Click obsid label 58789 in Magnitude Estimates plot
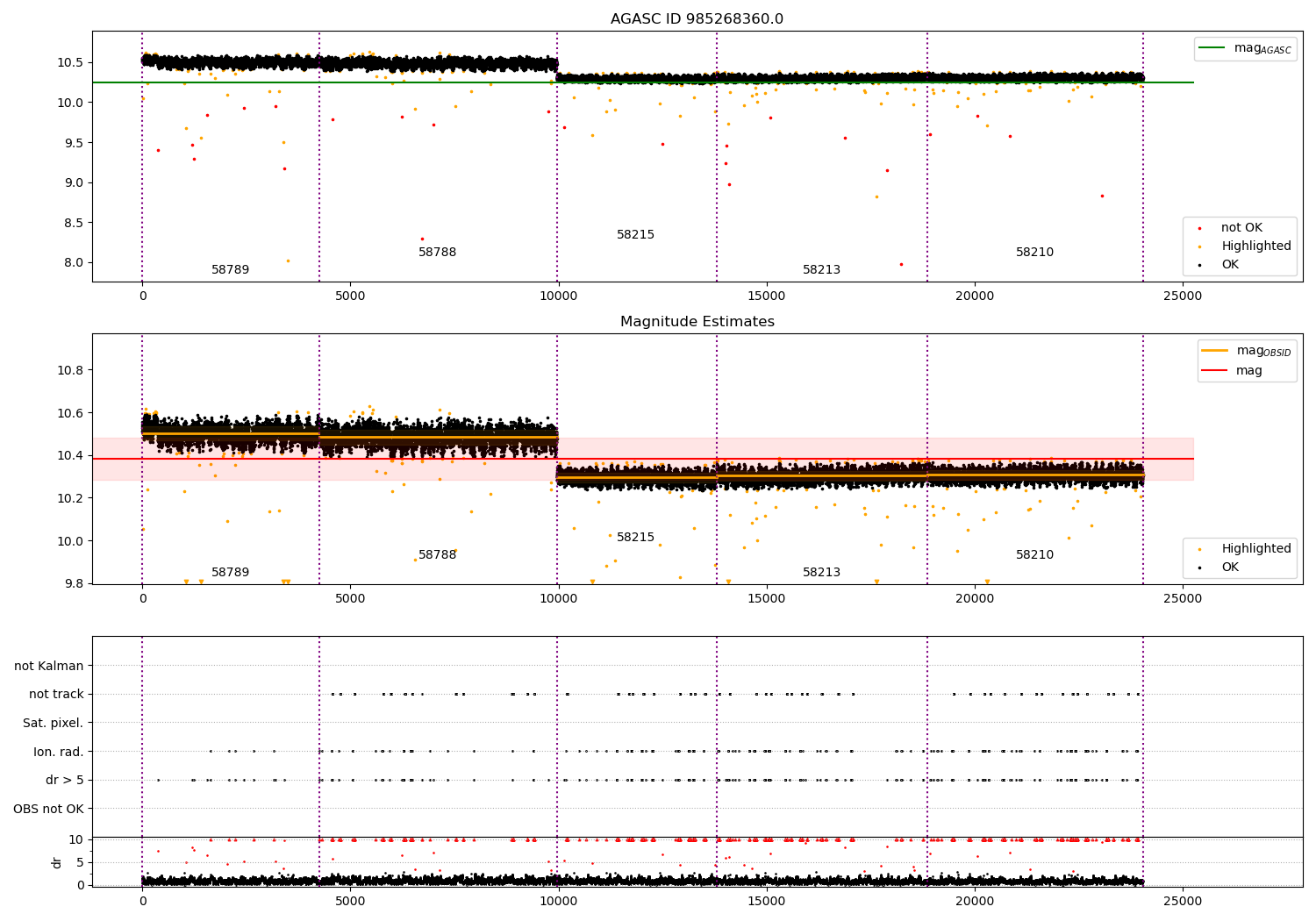The image size is (1316, 921). pyautogui.click(x=231, y=573)
